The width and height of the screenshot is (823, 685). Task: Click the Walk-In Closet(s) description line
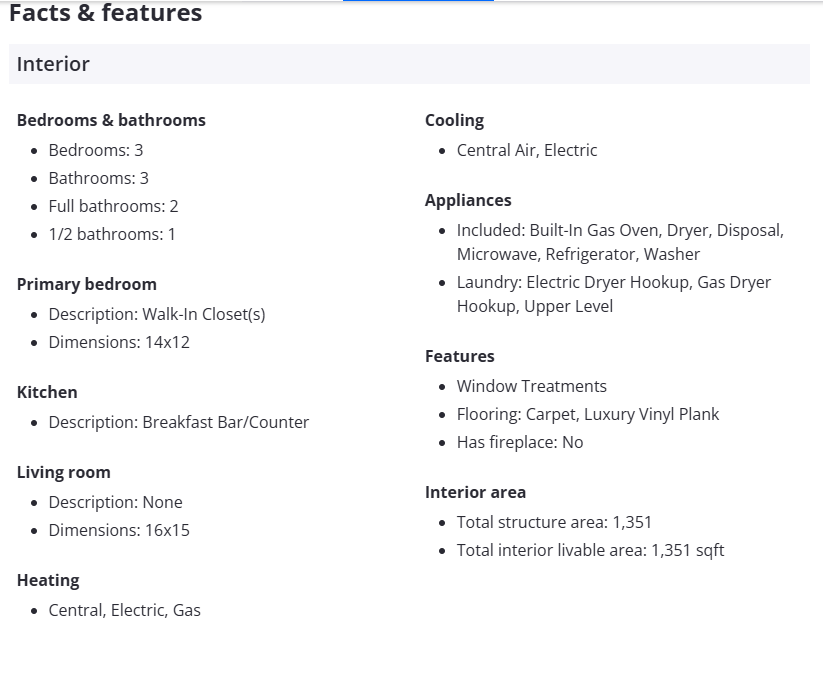coord(157,314)
